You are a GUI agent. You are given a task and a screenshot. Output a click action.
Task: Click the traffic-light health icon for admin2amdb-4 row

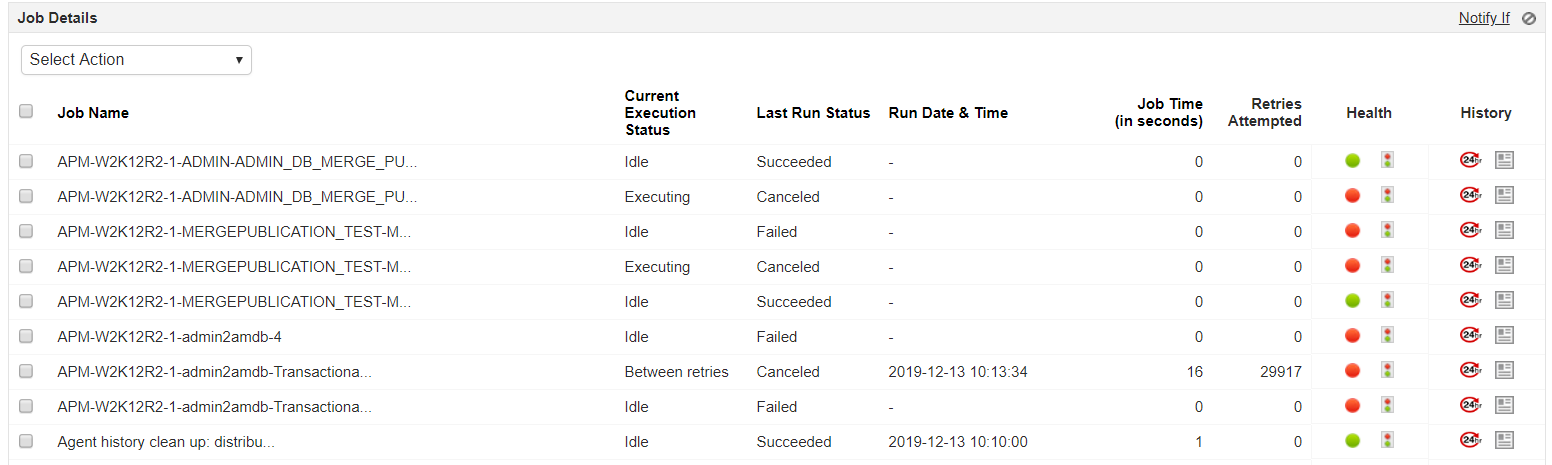coord(1387,335)
